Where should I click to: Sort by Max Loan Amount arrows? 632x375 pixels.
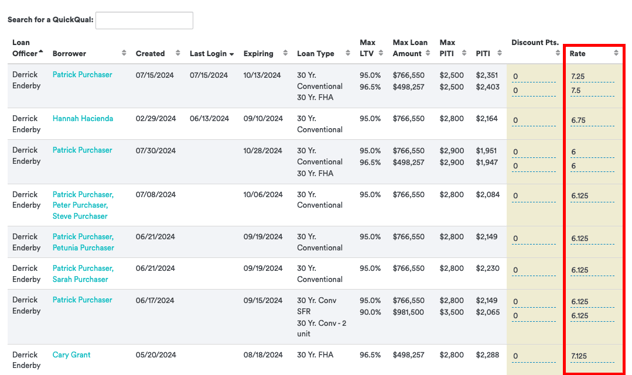coord(428,53)
